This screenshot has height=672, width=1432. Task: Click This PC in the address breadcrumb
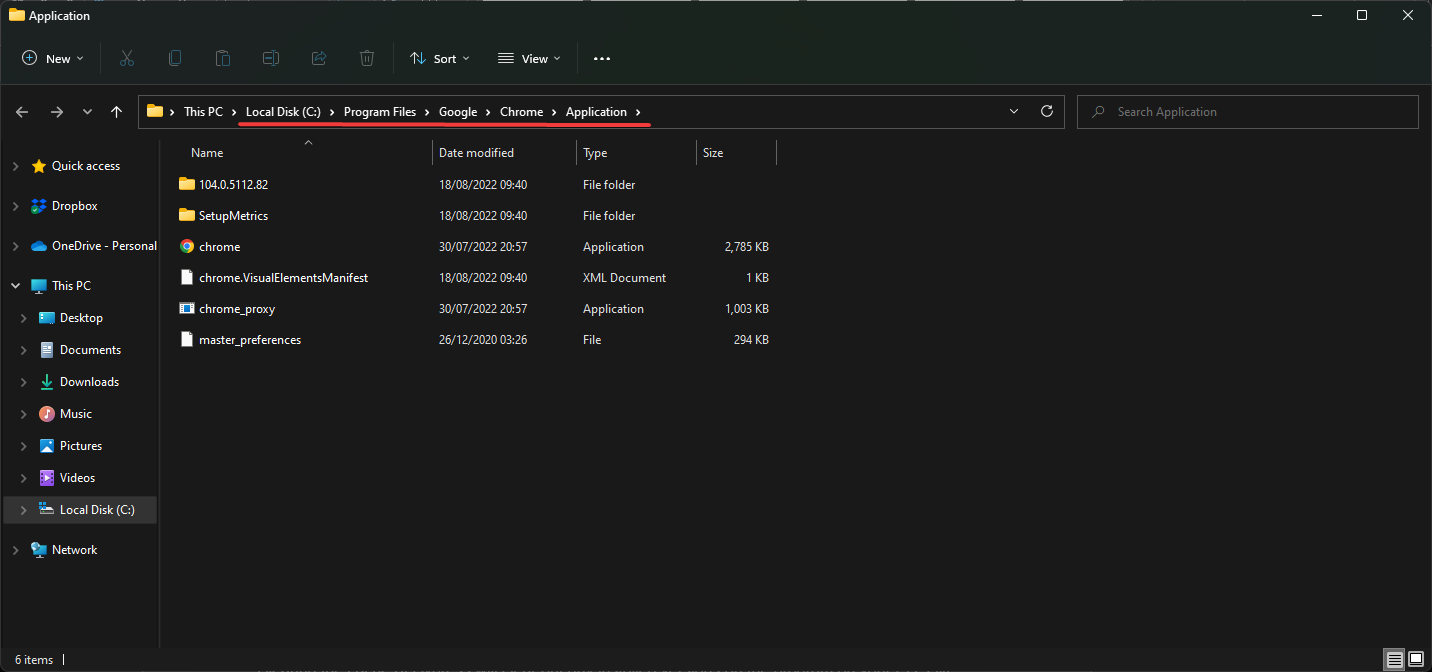tap(203, 112)
